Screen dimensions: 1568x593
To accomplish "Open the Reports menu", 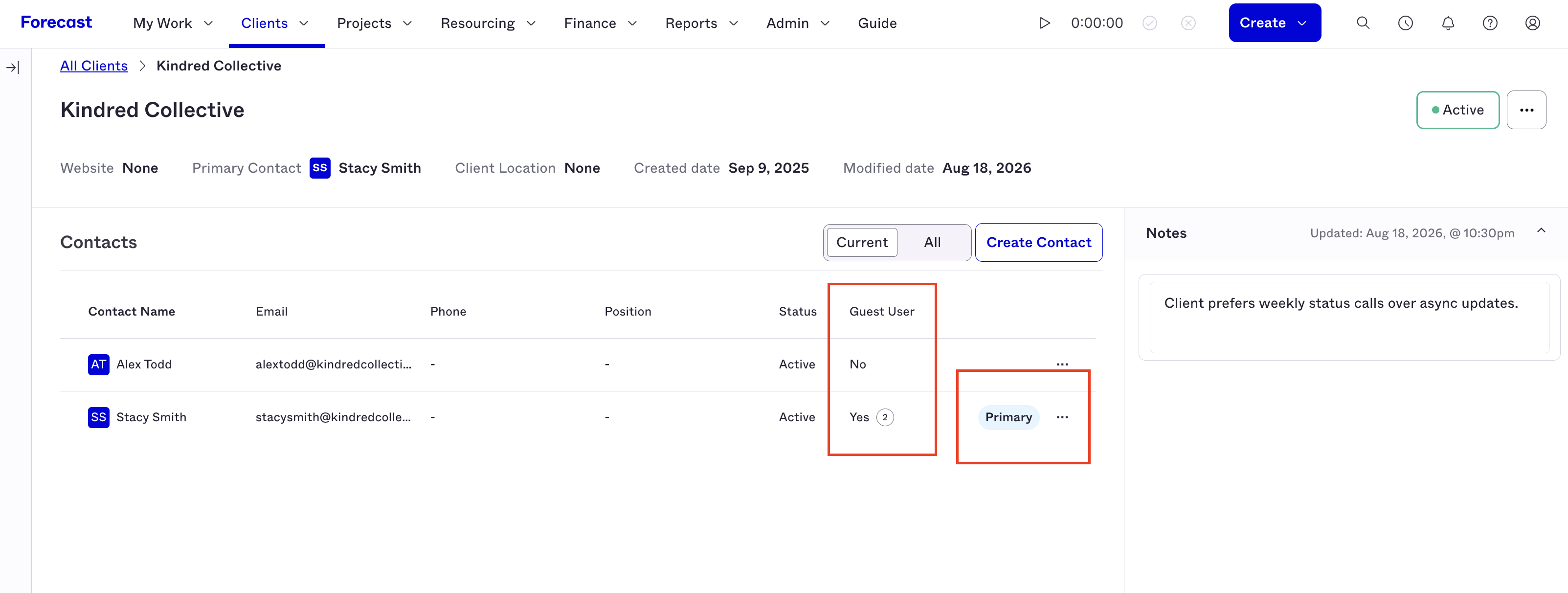I will coord(701,23).
